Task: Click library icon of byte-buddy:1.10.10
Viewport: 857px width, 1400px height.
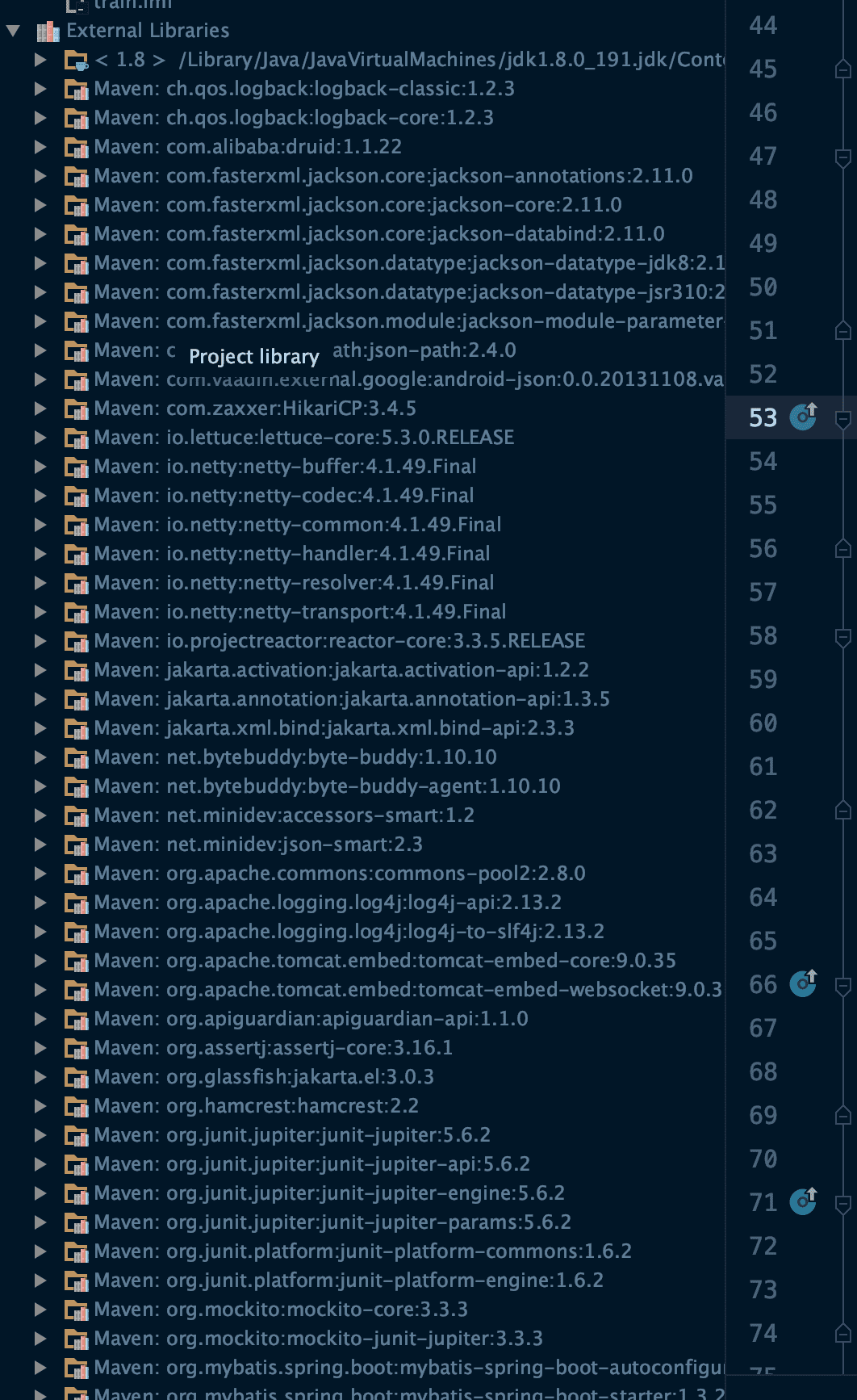Action: [x=76, y=757]
